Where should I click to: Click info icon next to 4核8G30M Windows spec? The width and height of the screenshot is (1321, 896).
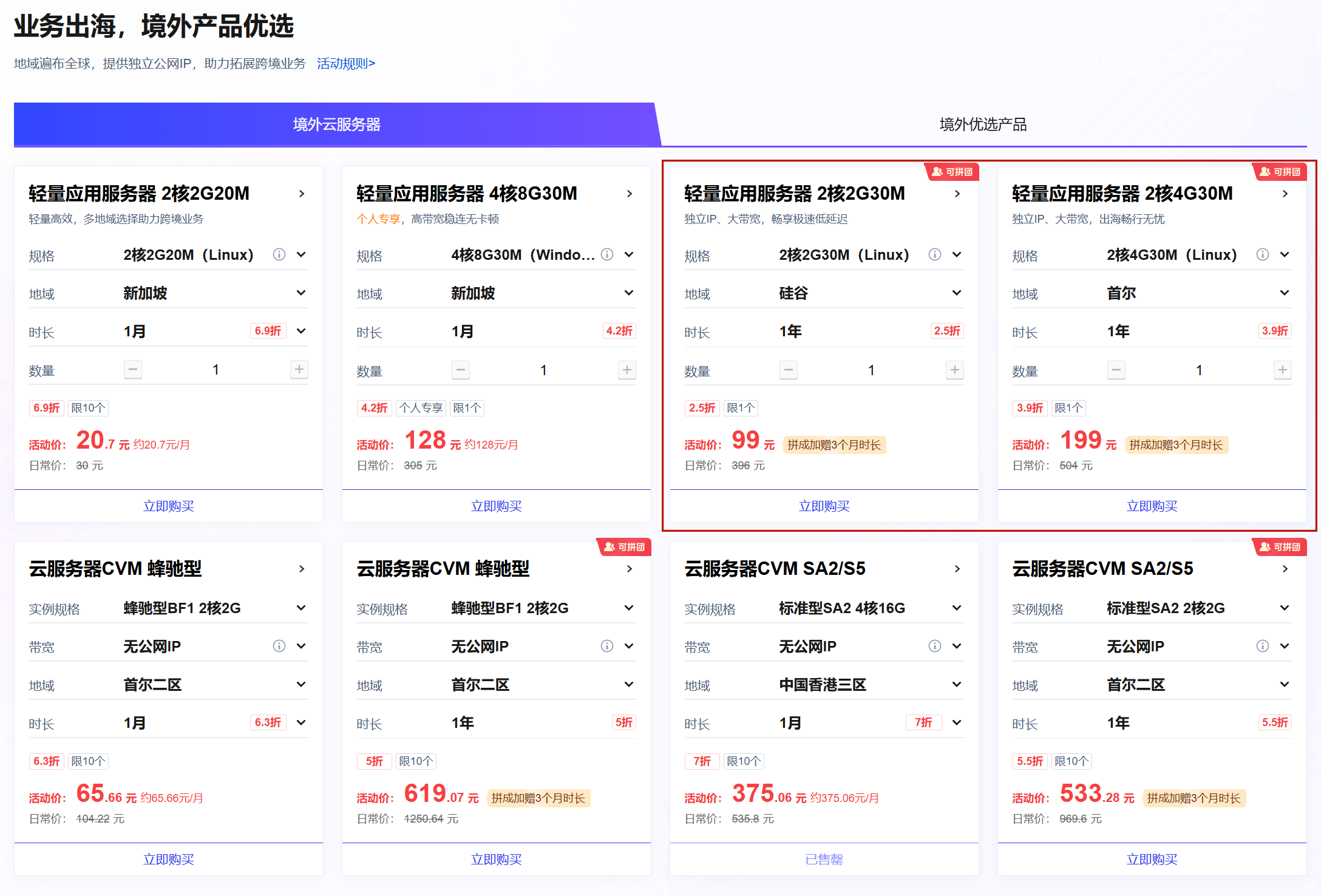click(x=606, y=254)
